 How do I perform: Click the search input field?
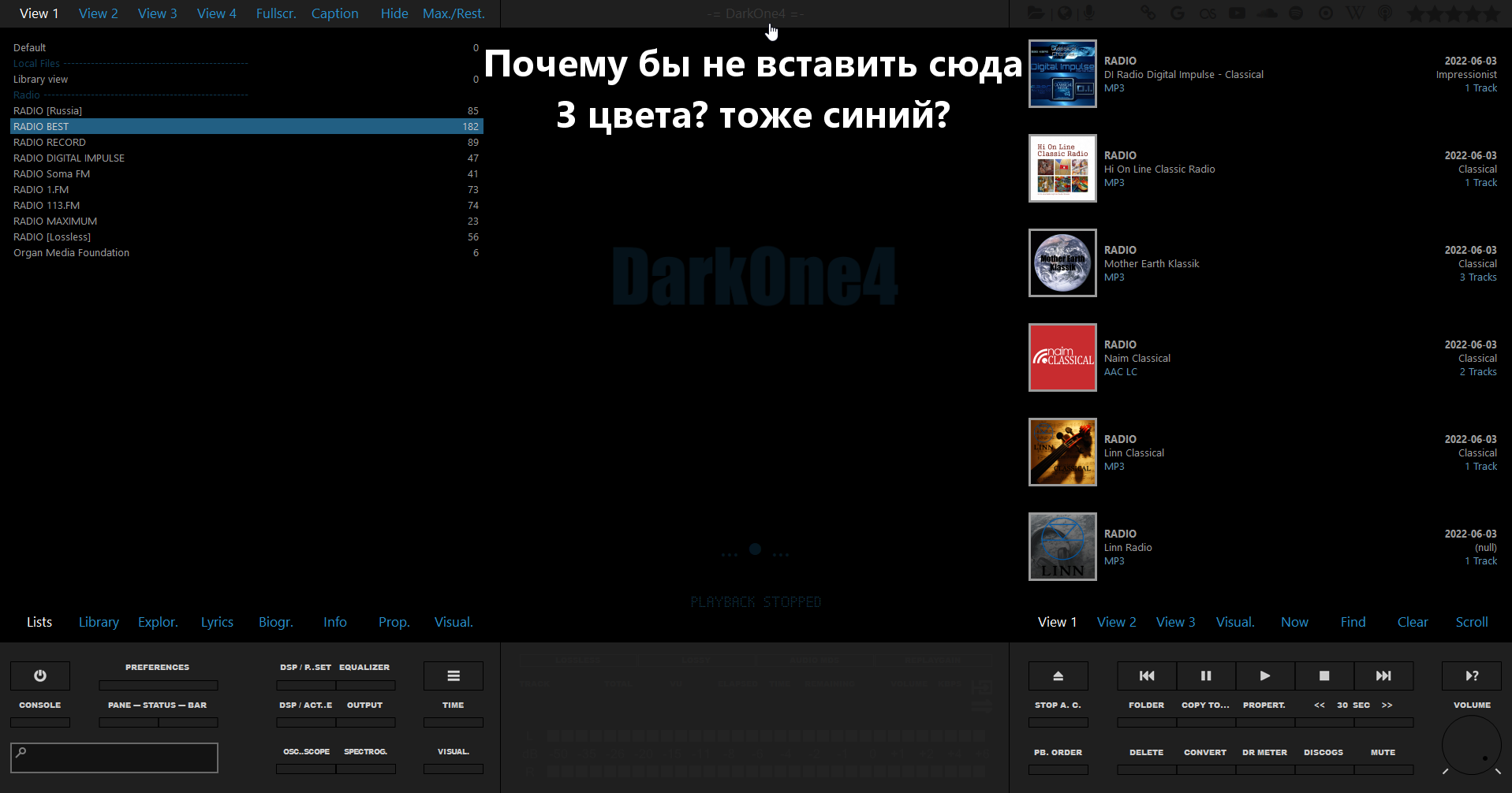tap(114, 758)
